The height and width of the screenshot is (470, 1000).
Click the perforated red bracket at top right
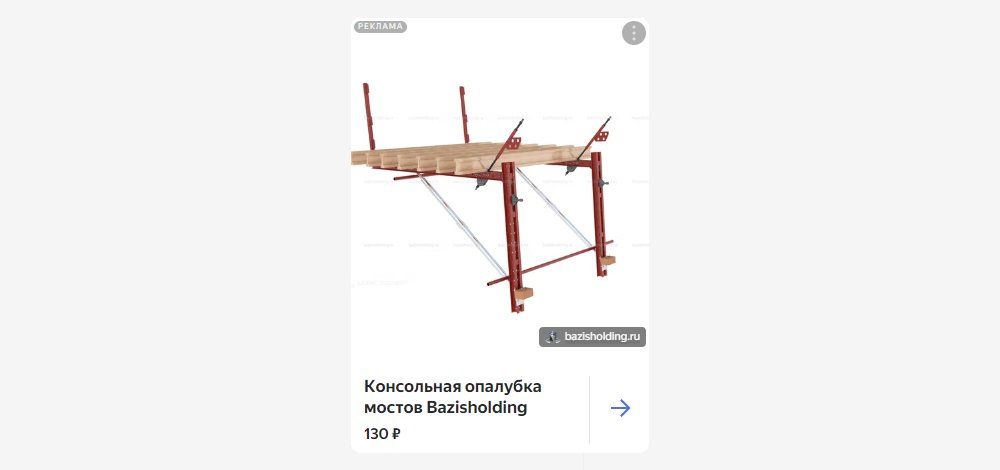601,136
